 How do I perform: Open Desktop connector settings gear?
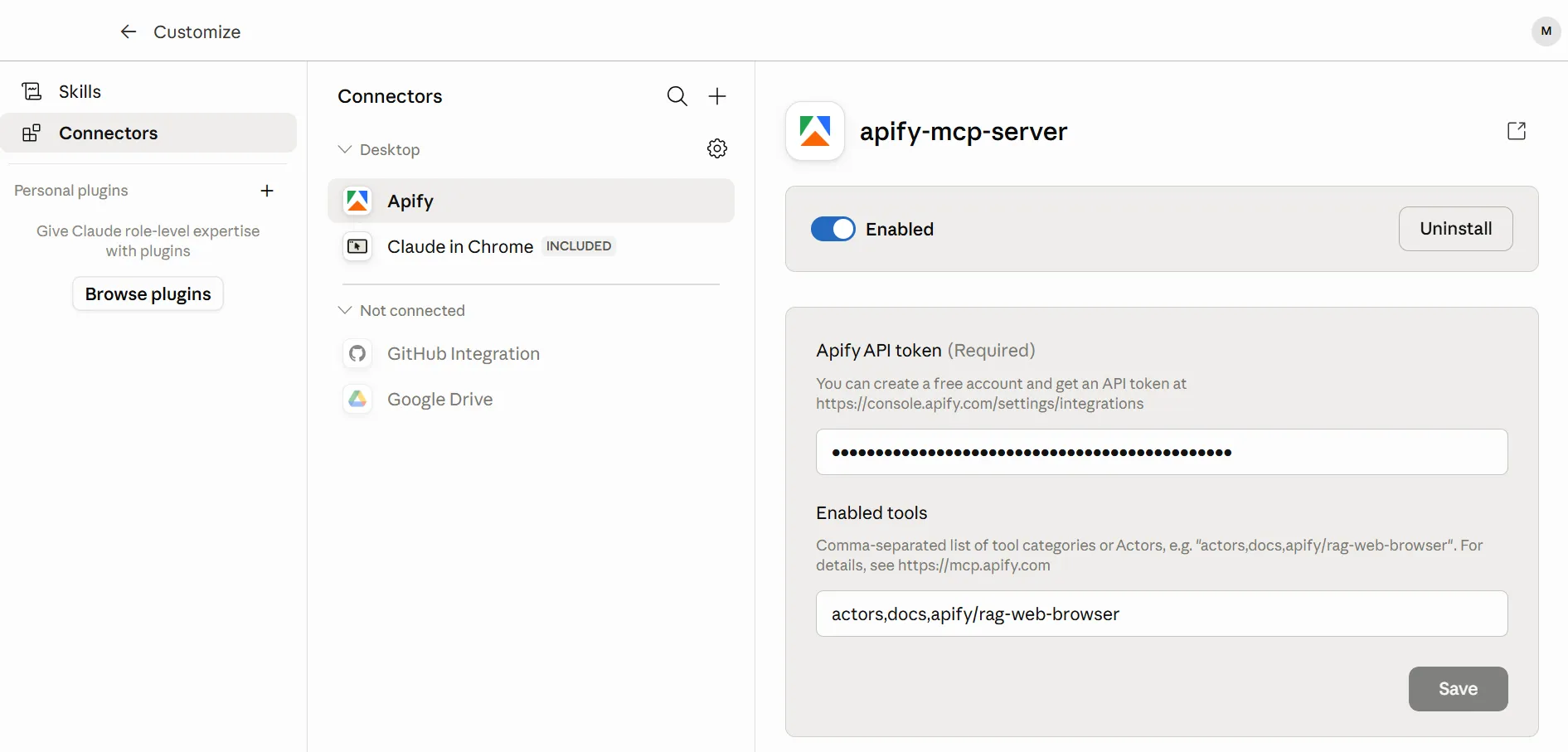(x=717, y=148)
